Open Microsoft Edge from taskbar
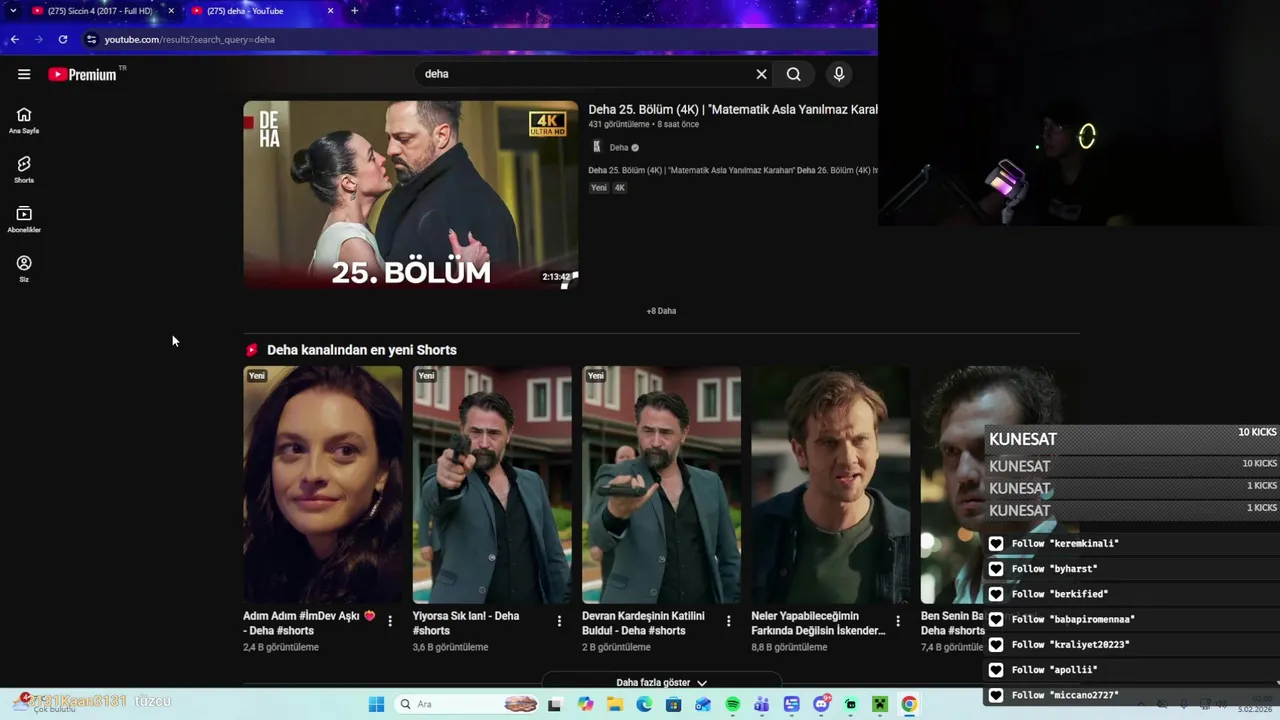This screenshot has width=1280, height=720. (x=644, y=704)
